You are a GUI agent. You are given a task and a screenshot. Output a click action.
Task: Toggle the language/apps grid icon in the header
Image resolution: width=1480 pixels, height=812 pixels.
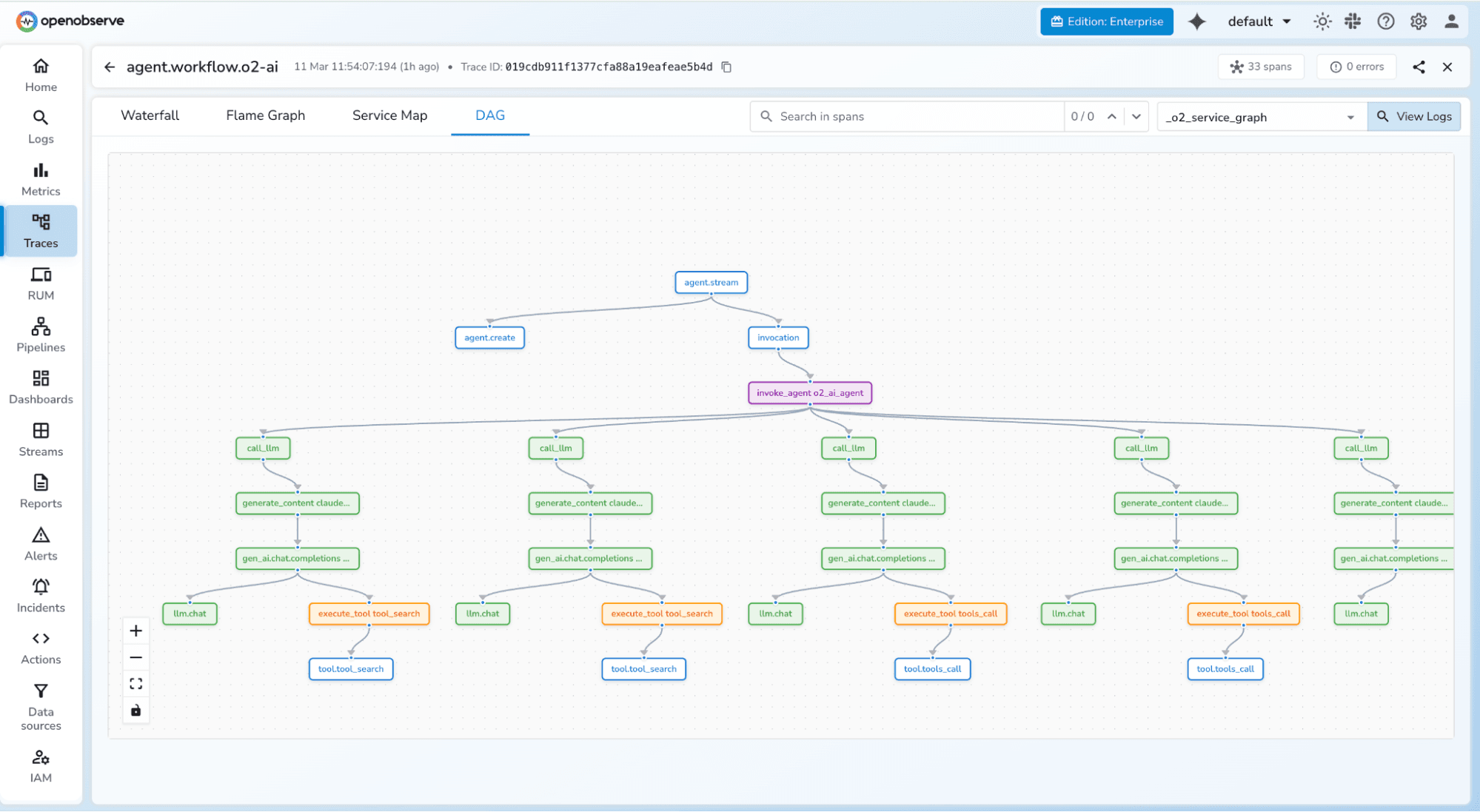(1353, 21)
